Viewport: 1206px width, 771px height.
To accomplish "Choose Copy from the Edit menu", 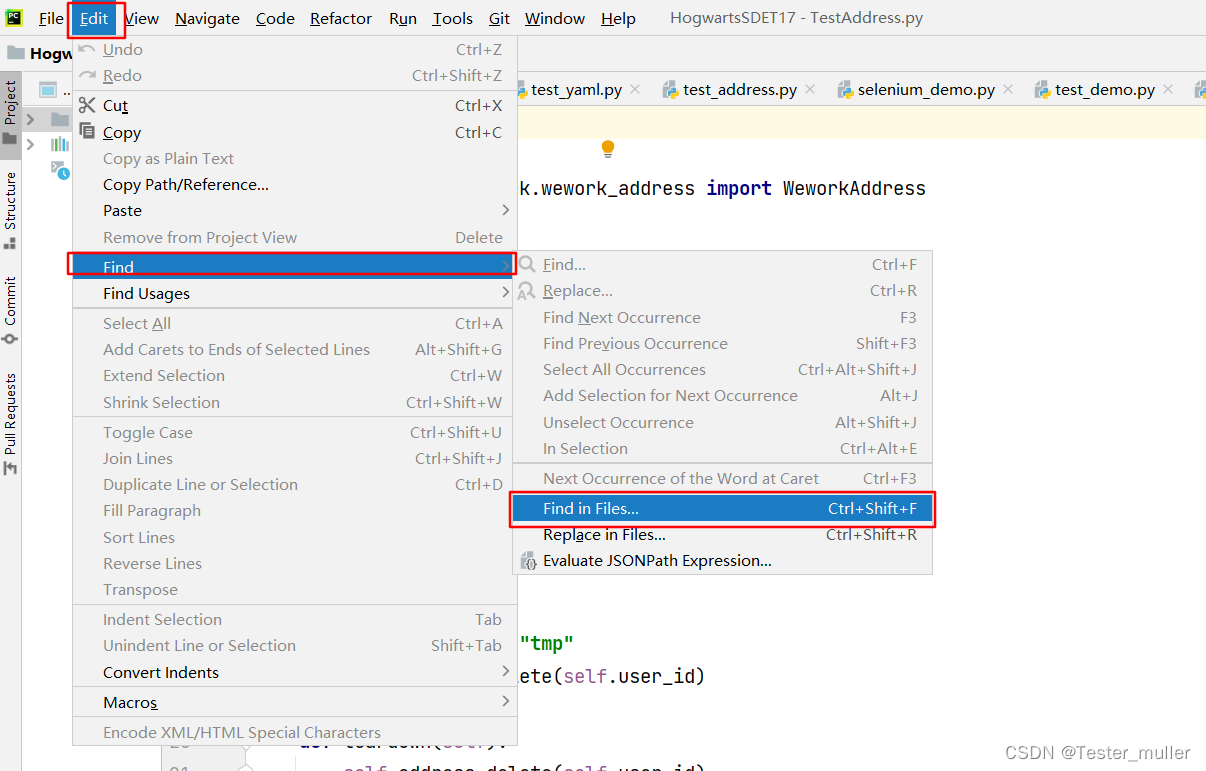I will pyautogui.click(x=294, y=132).
